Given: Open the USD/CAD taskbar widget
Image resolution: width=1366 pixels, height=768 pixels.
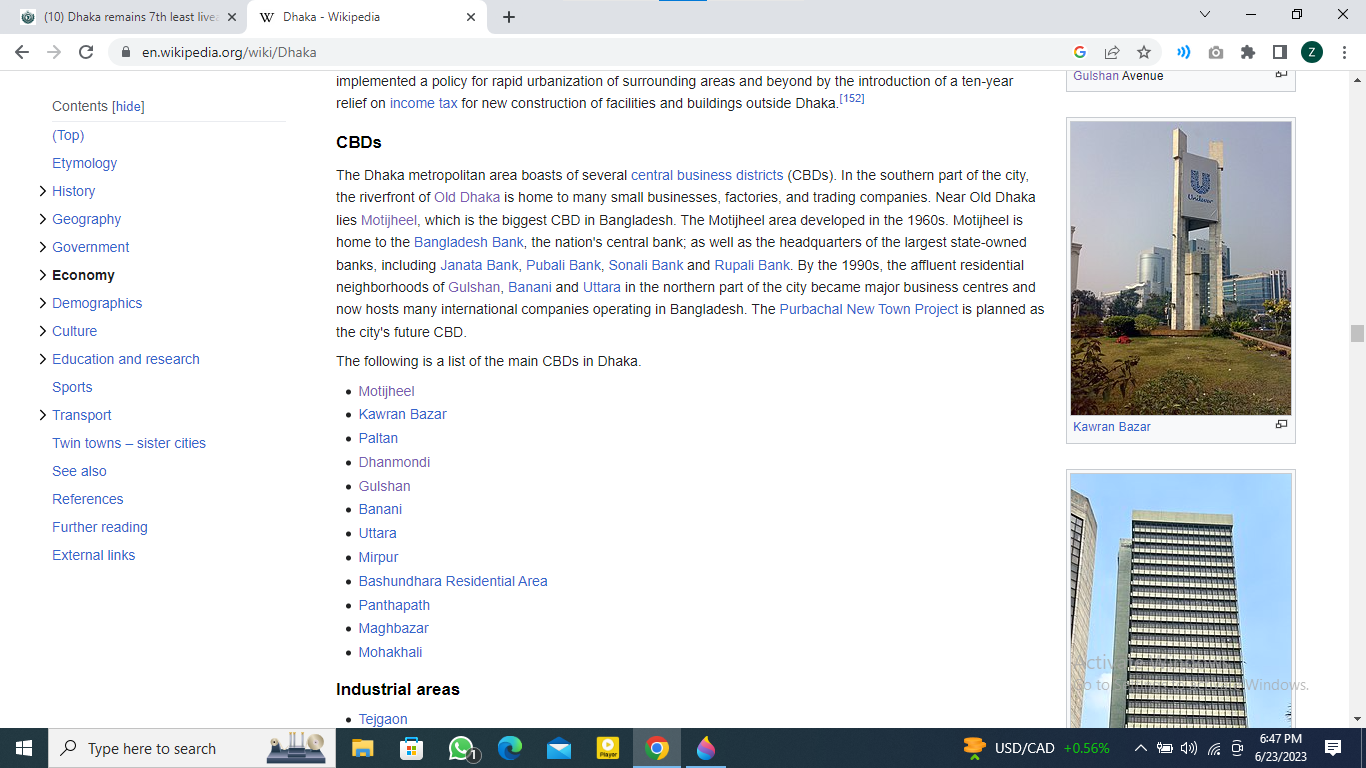Looking at the screenshot, I should [1037, 748].
